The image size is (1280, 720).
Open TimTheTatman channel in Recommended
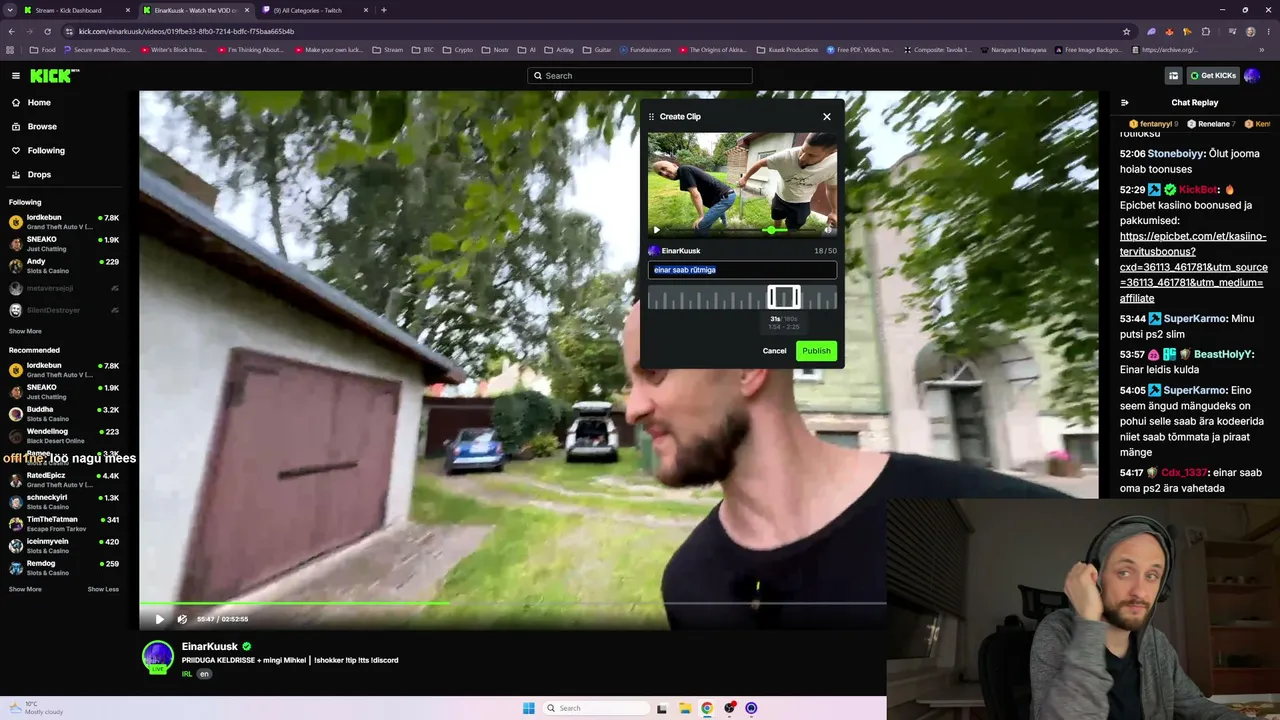click(x=64, y=523)
